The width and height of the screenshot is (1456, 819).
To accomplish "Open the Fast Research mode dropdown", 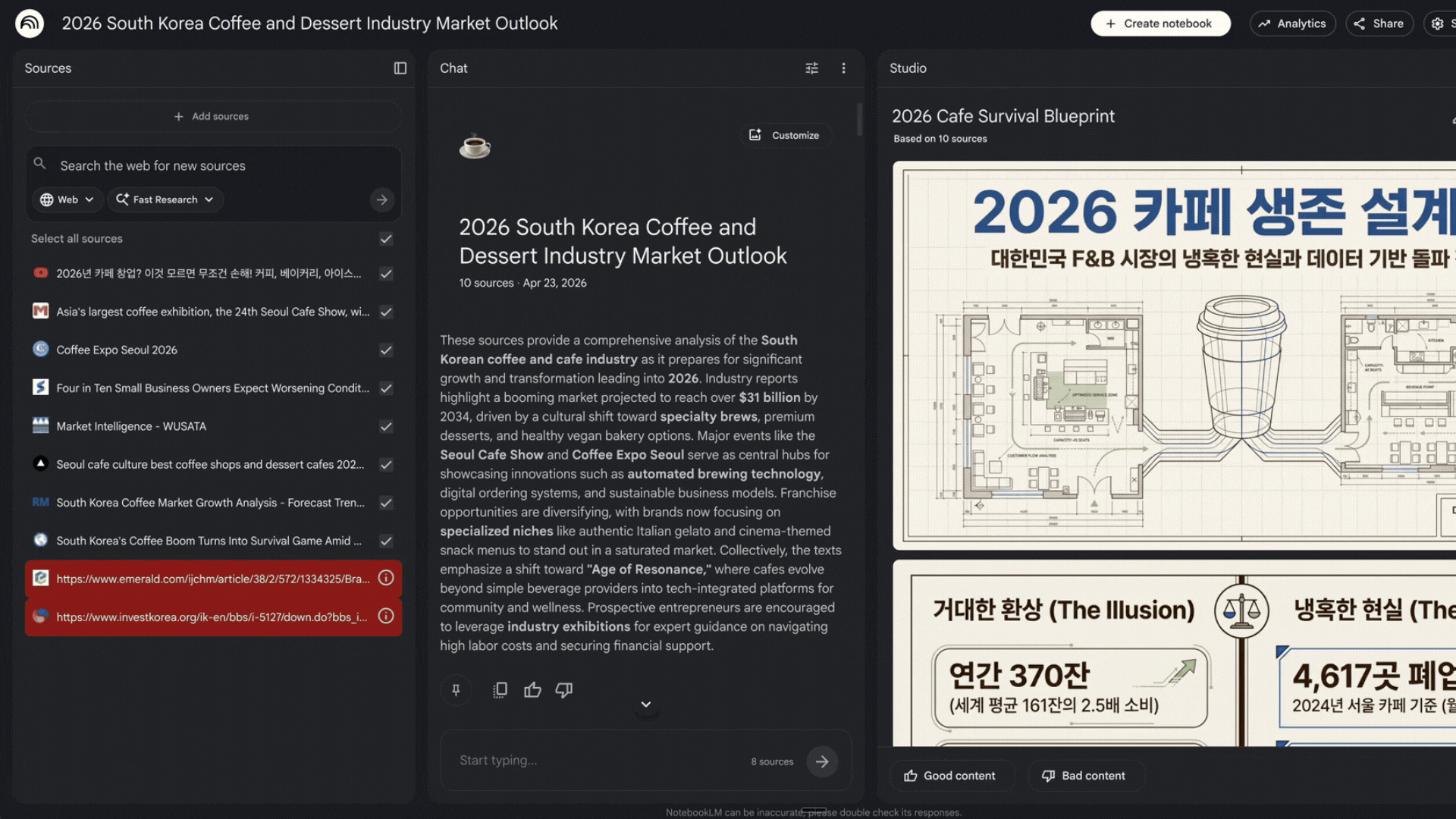I will click(165, 199).
